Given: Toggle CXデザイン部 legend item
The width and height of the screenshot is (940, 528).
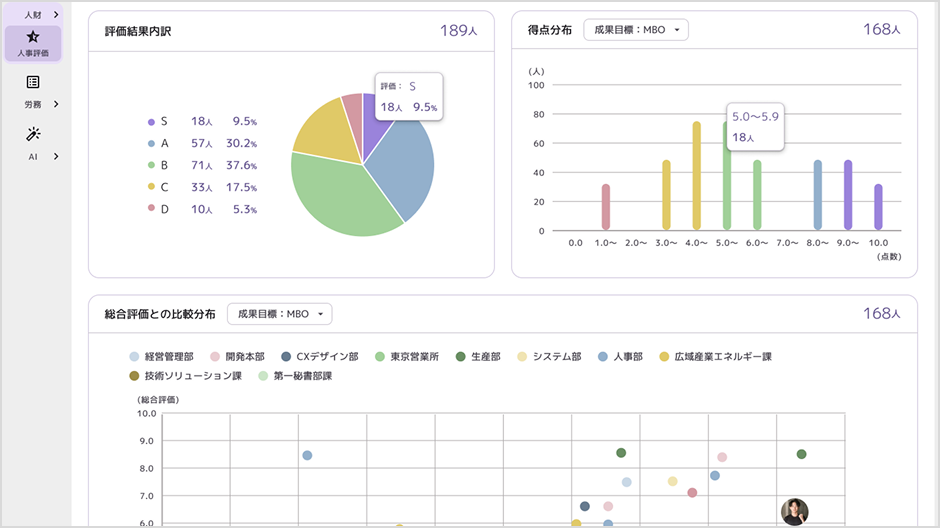Looking at the screenshot, I should [320, 357].
